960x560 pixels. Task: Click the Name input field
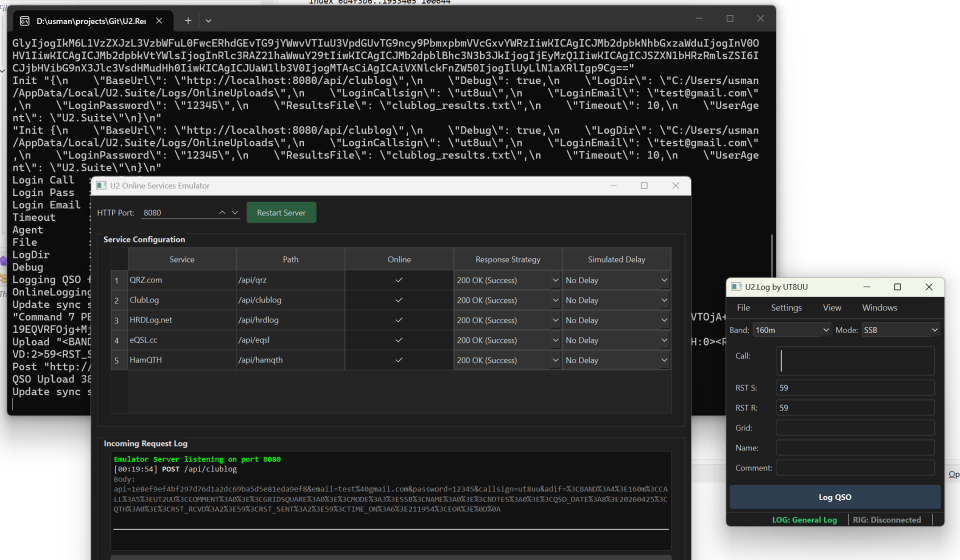pos(855,448)
